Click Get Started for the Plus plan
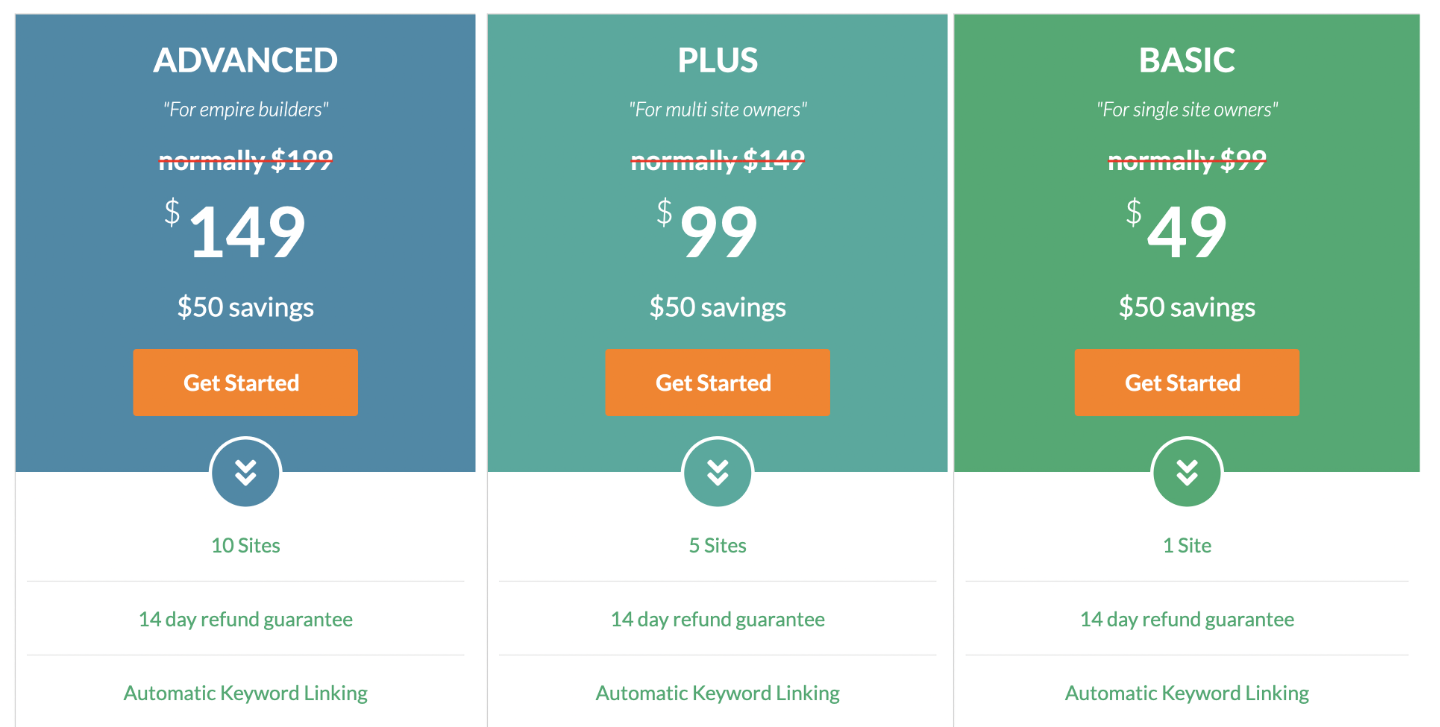The image size is (1440, 727). coord(717,382)
